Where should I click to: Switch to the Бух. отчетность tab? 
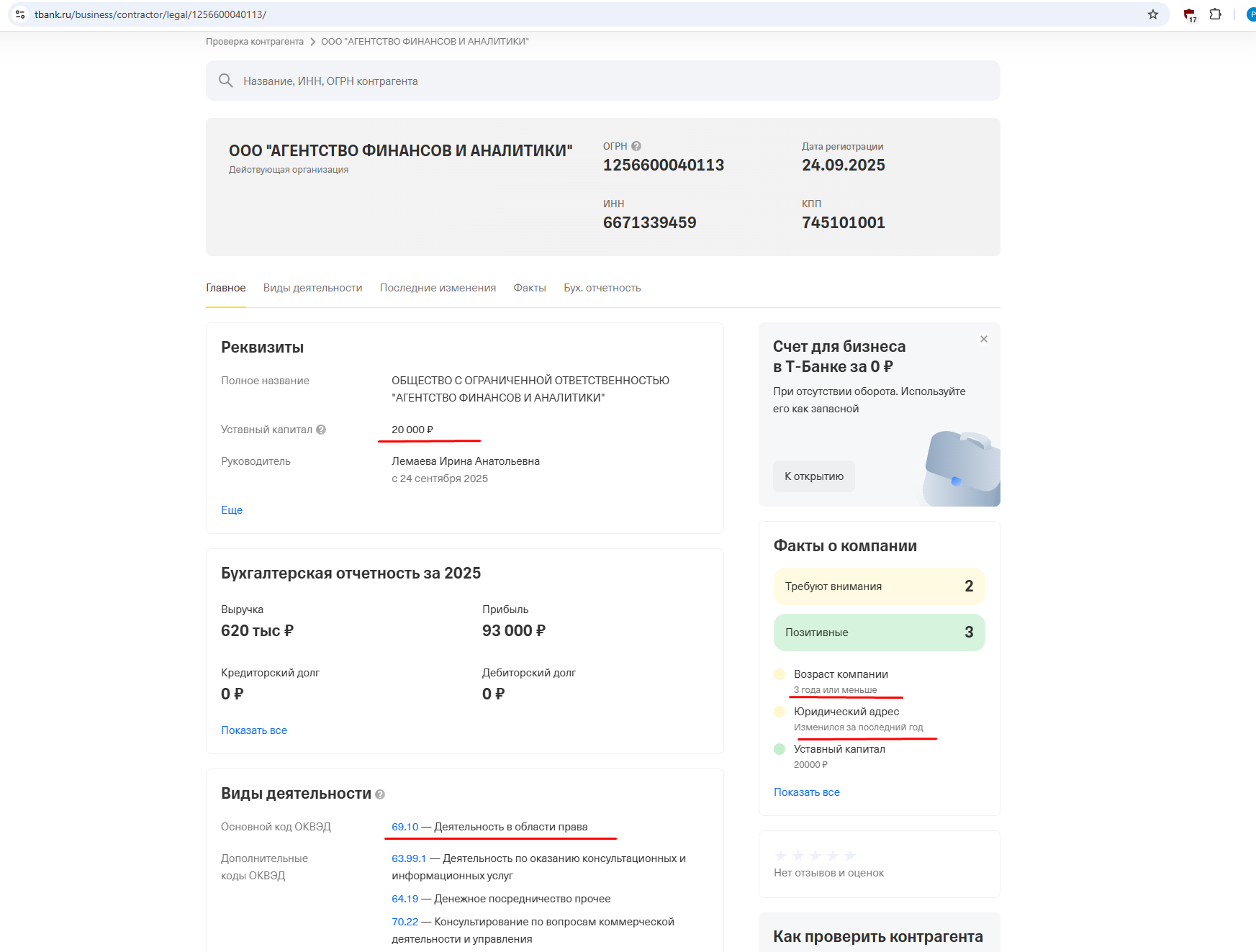click(x=602, y=288)
